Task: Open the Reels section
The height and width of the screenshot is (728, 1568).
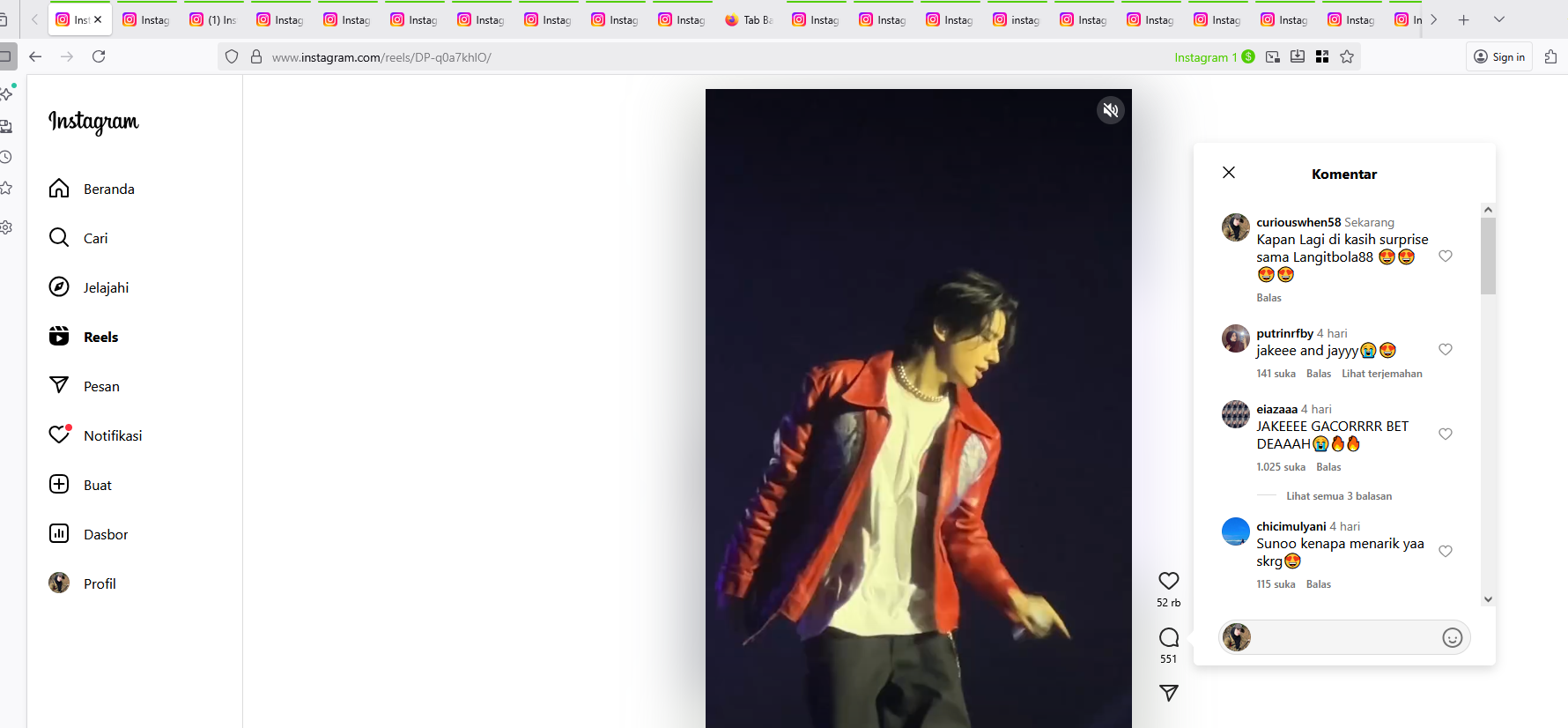Action: (x=84, y=337)
